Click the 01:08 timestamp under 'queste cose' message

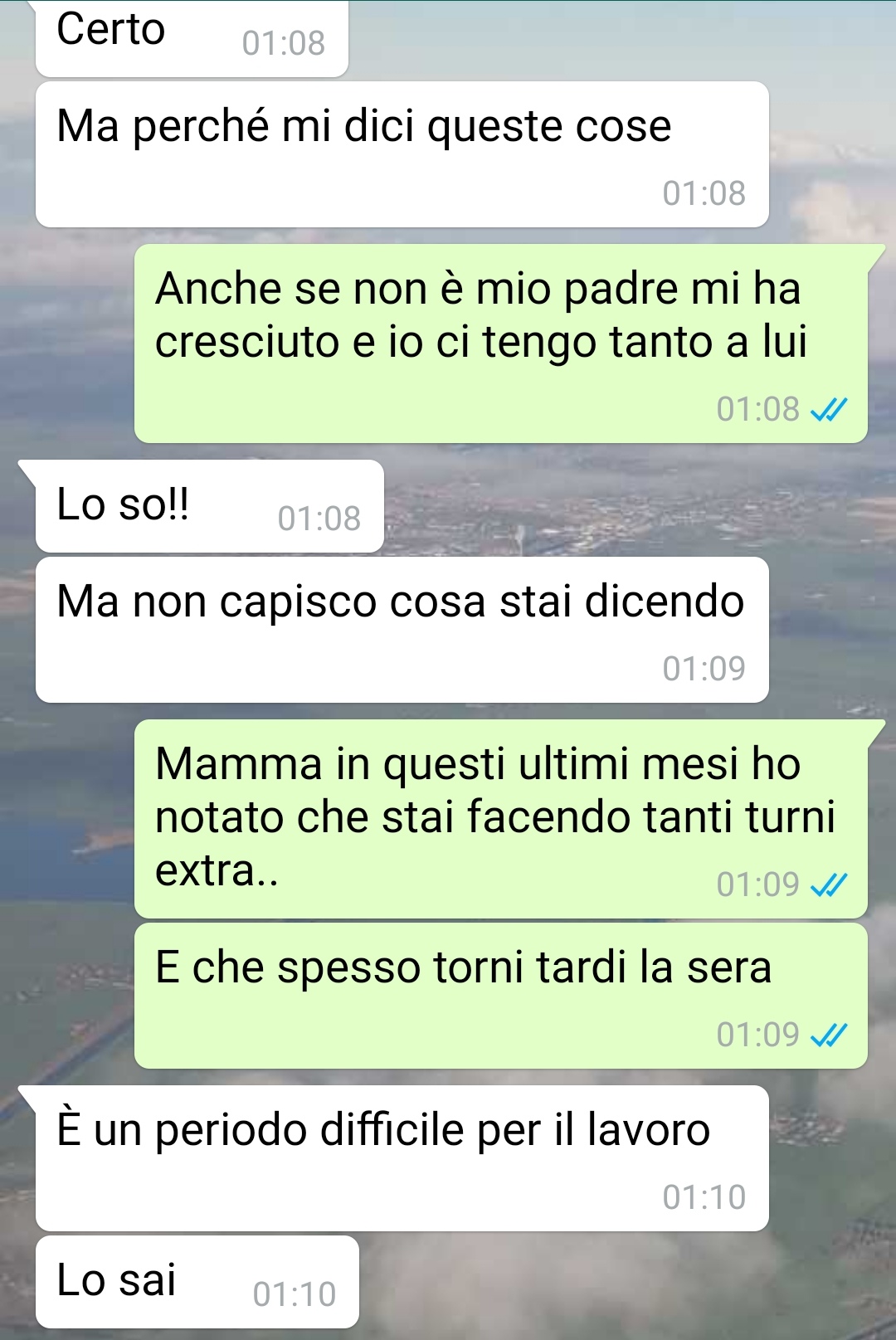tap(704, 193)
